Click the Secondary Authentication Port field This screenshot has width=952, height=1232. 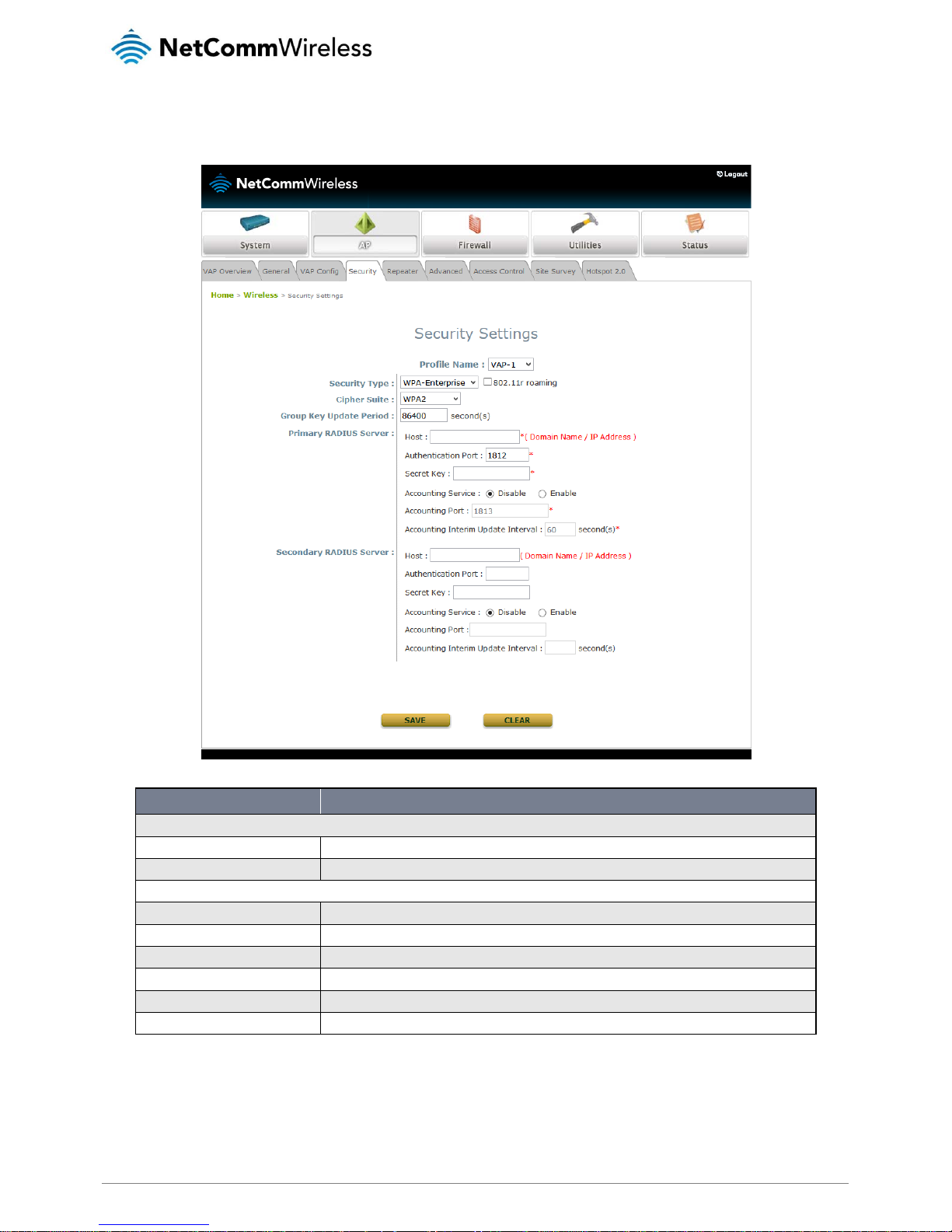[507, 574]
